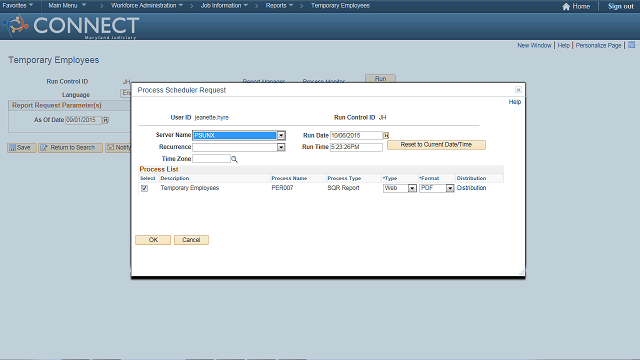640x360 pixels.
Task: Expand the Server Name dropdown
Action: [x=281, y=136]
